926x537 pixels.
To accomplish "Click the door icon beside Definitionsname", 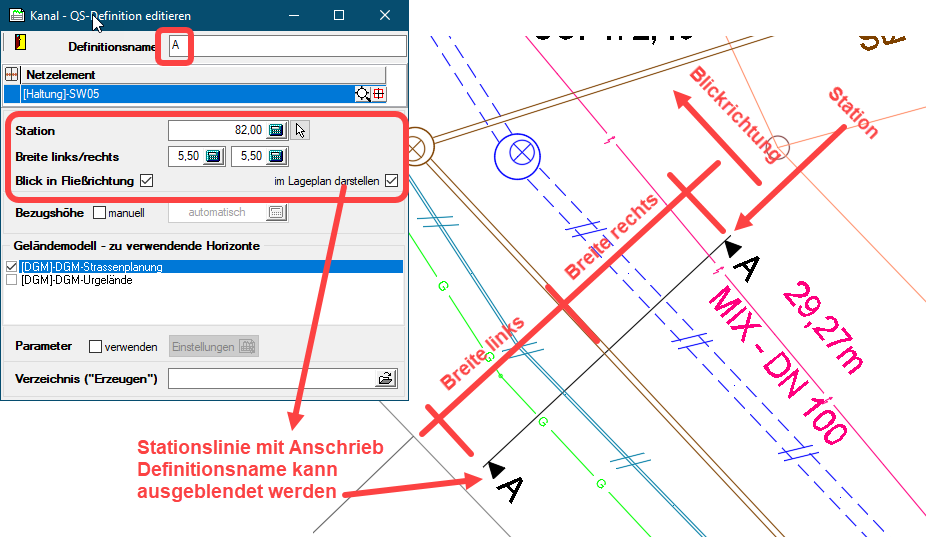I will 19,43.
